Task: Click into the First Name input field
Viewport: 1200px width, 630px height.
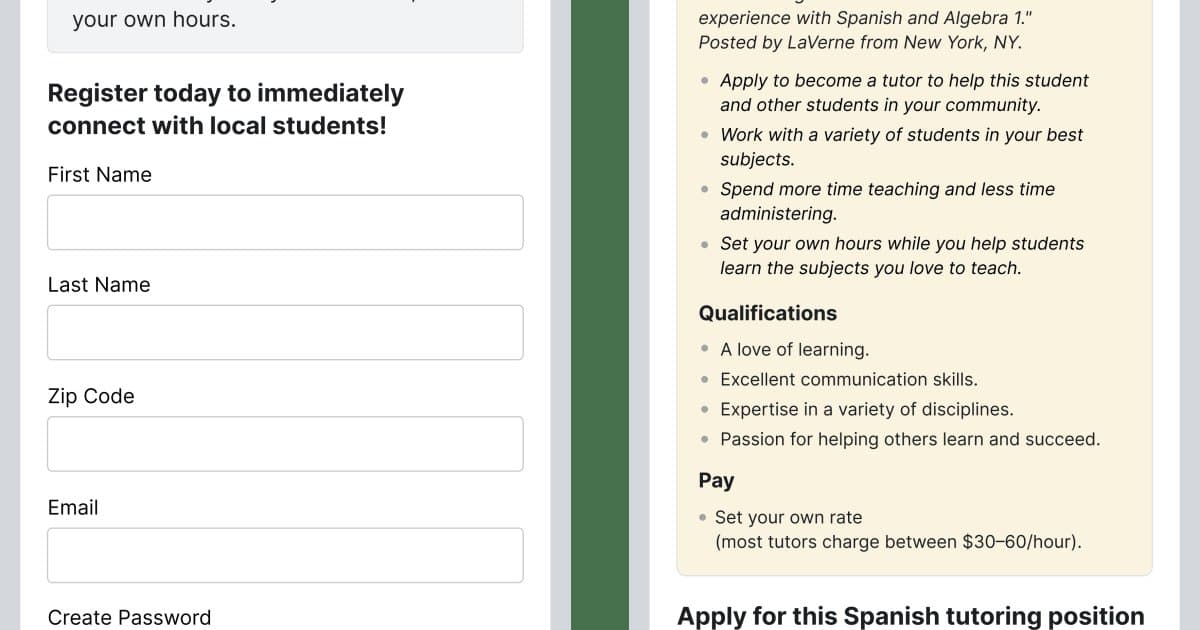Action: [x=285, y=222]
